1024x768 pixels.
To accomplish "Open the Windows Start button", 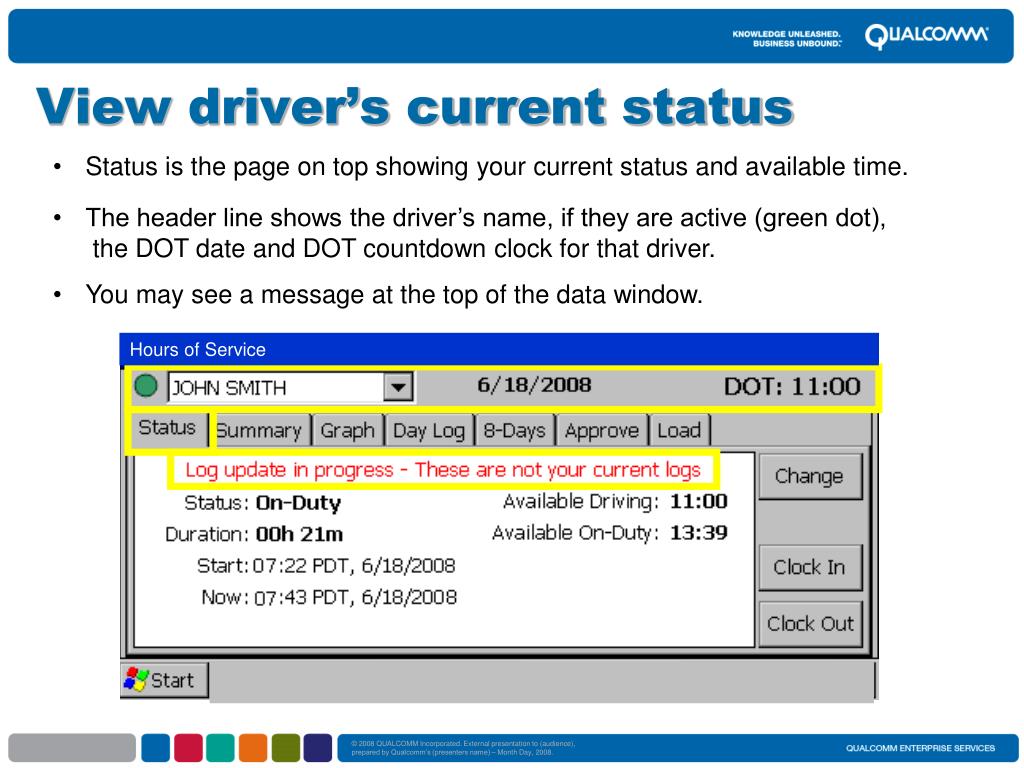I will pyautogui.click(x=165, y=680).
